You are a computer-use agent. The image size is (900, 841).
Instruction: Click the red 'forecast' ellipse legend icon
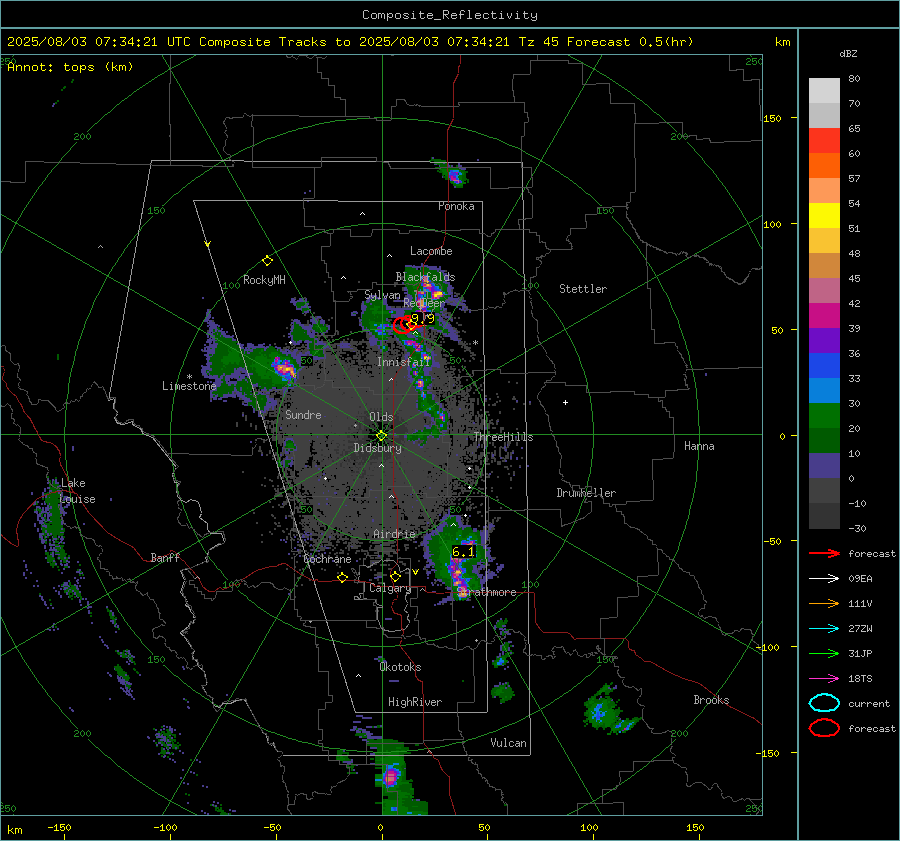[x=824, y=728]
